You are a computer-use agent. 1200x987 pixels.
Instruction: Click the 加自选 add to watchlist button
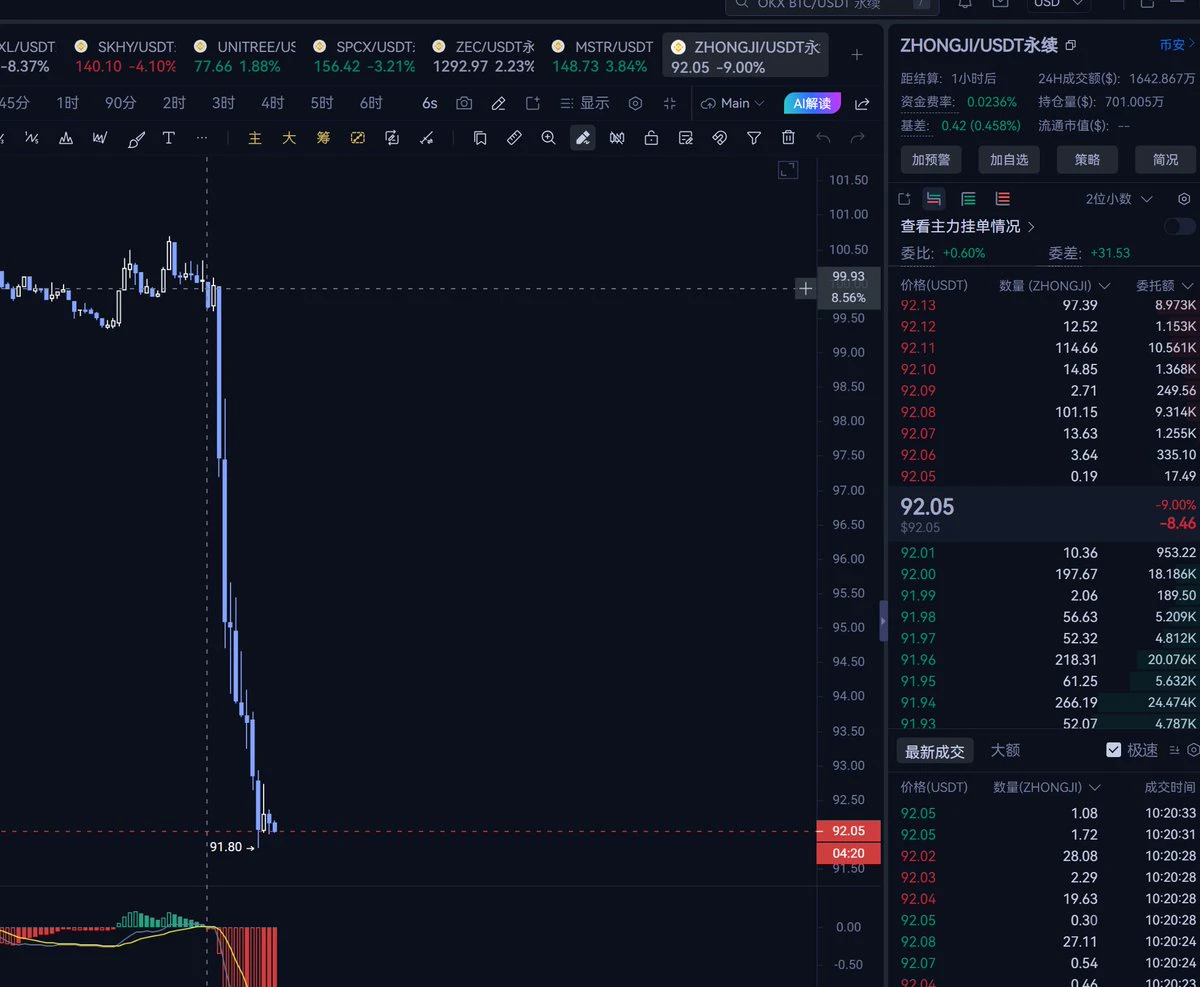(1009, 159)
